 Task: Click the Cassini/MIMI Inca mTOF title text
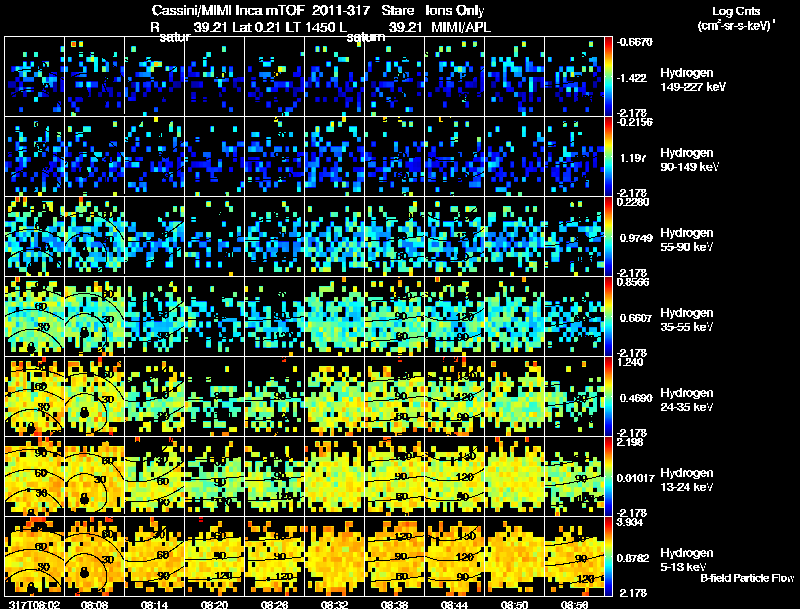click(x=228, y=10)
